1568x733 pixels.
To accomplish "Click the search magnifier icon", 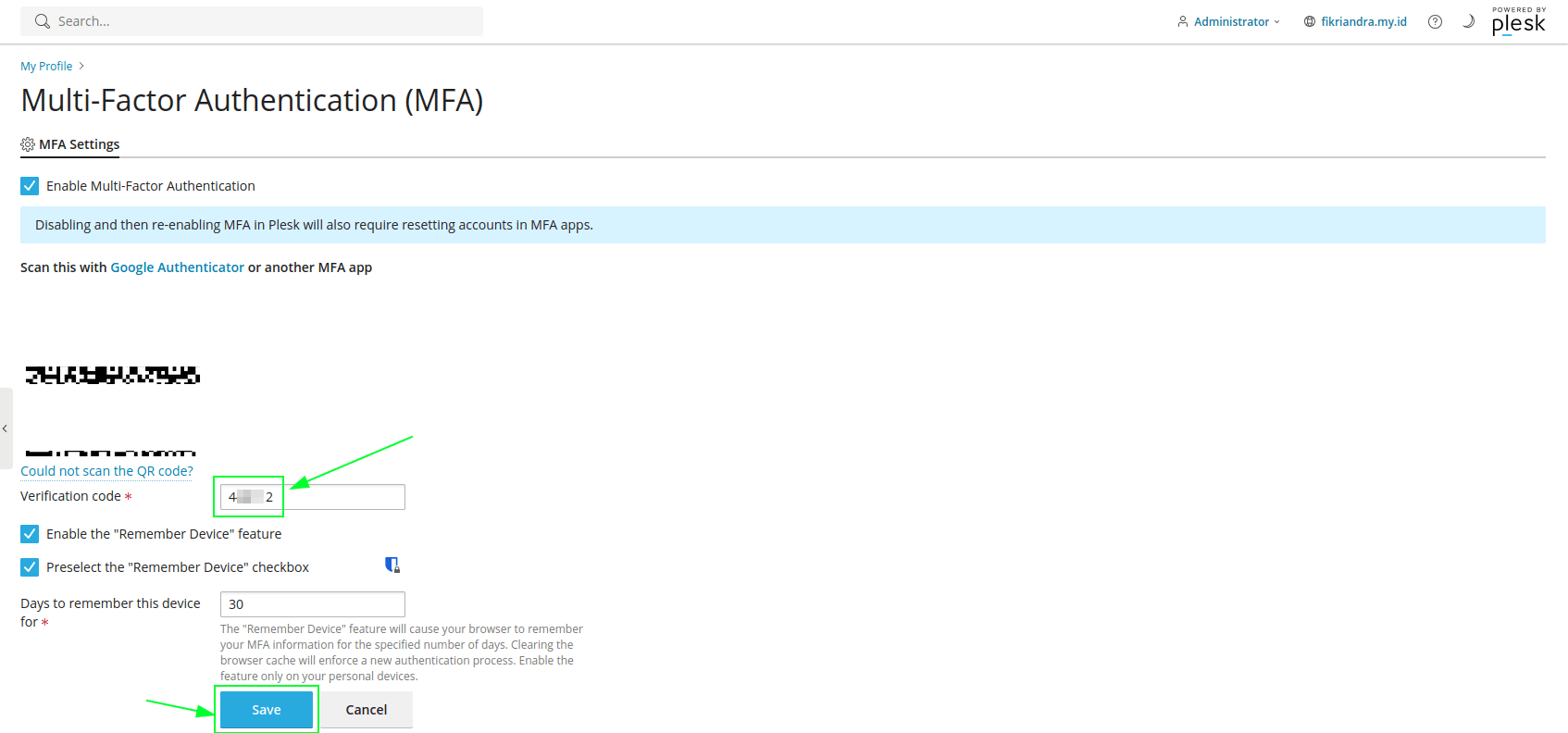I will tap(42, 21).
